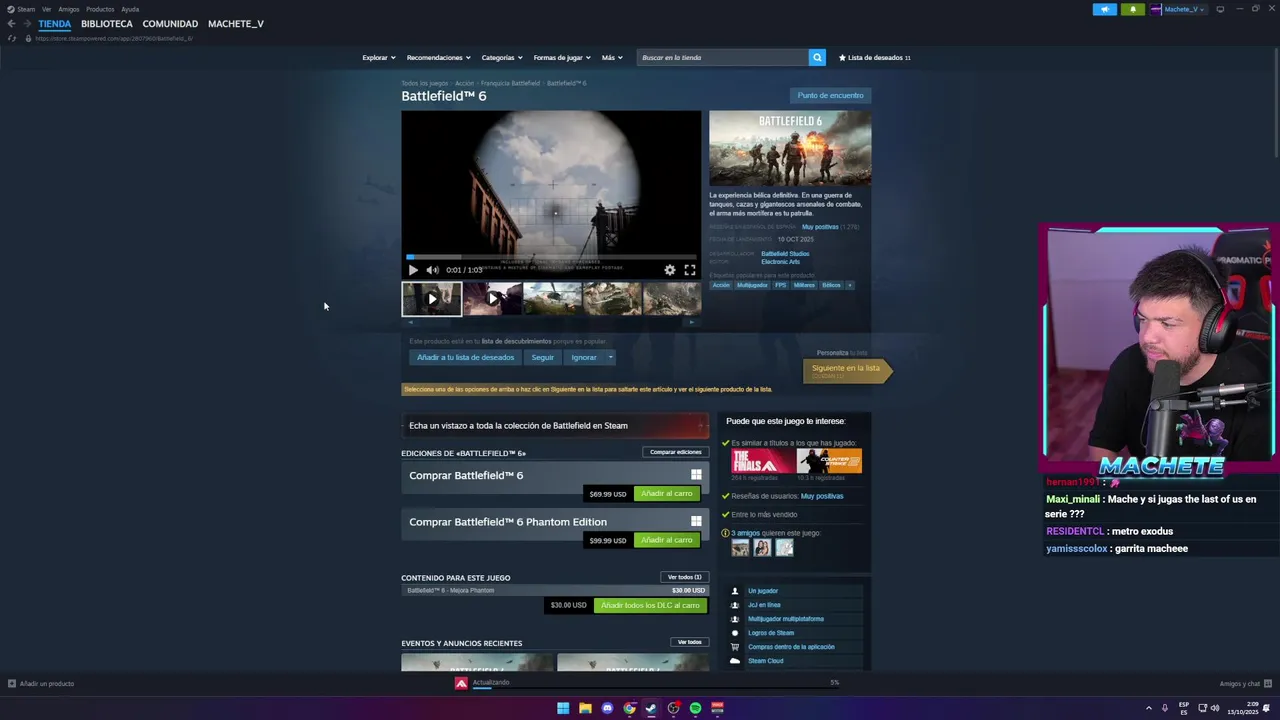Open File Explorer from the taskbar
This screenshot has width=1280, height=720.
coord(585,708)
